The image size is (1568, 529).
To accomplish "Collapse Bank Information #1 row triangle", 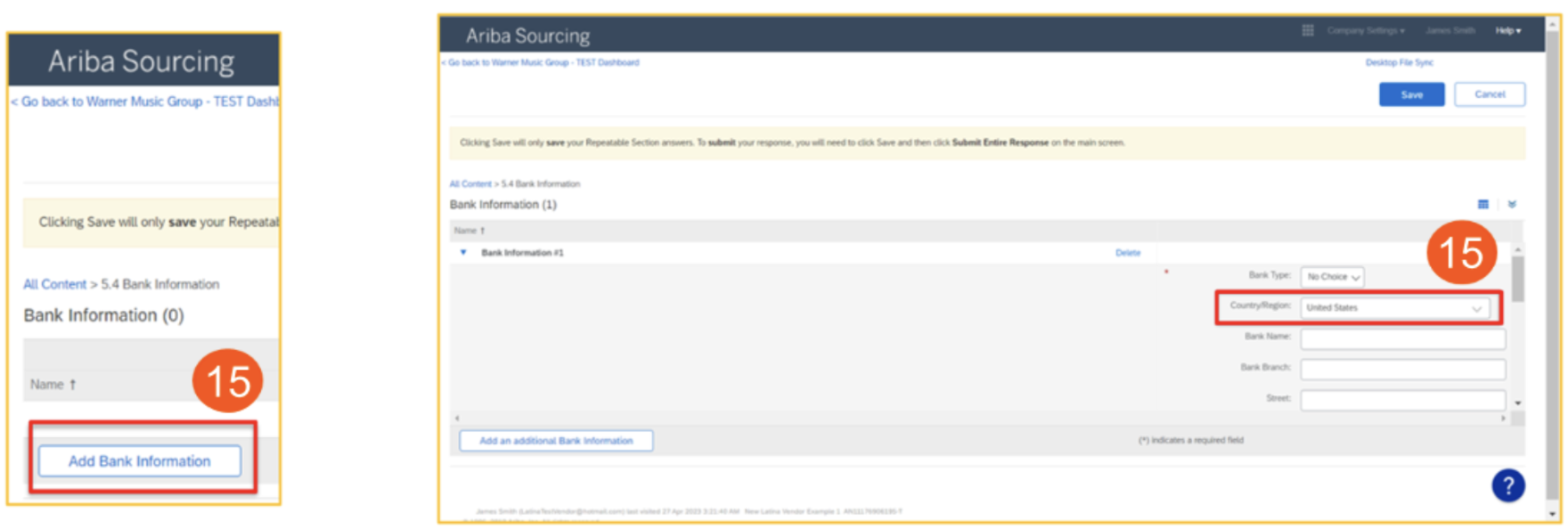I will (x=463, y=252).
